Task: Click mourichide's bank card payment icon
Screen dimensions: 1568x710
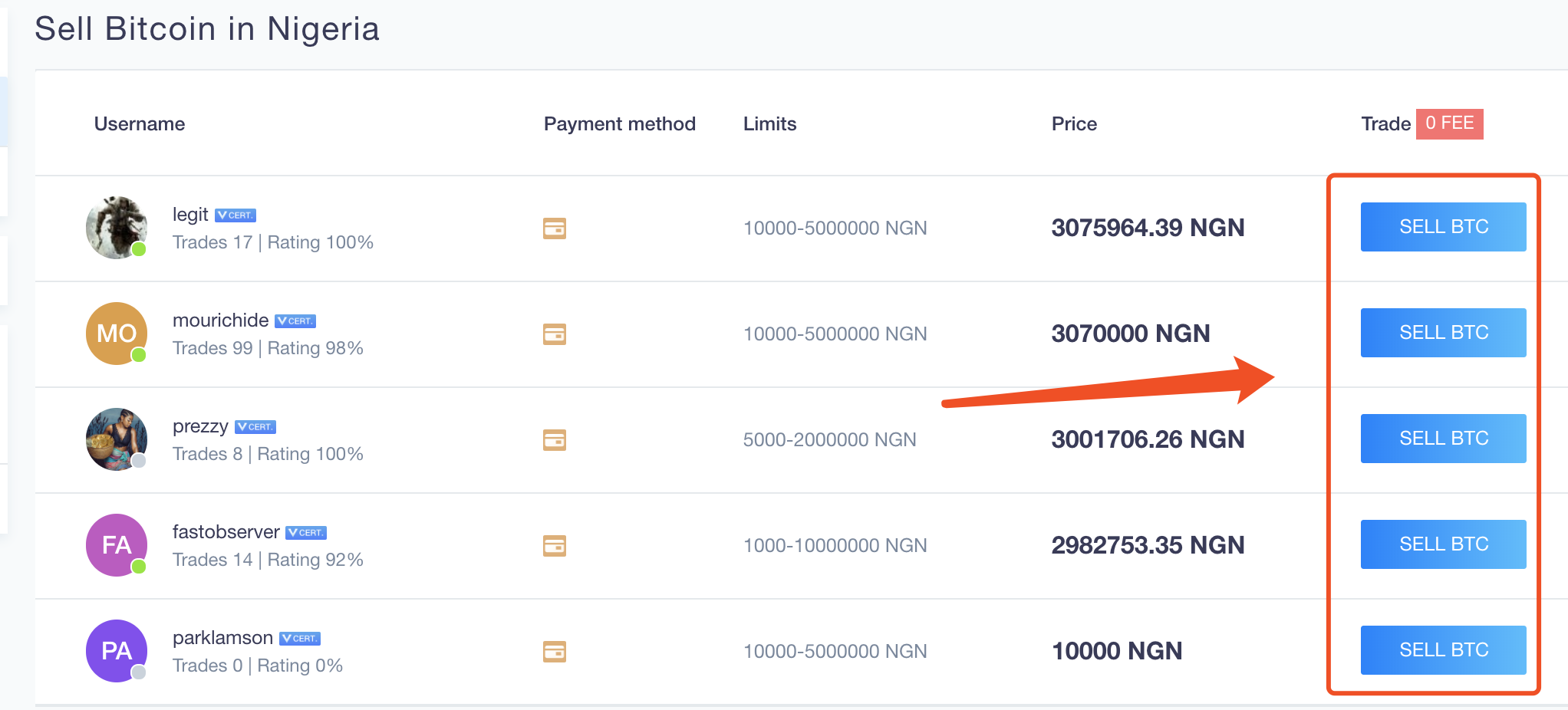Action: click(554, 334)
